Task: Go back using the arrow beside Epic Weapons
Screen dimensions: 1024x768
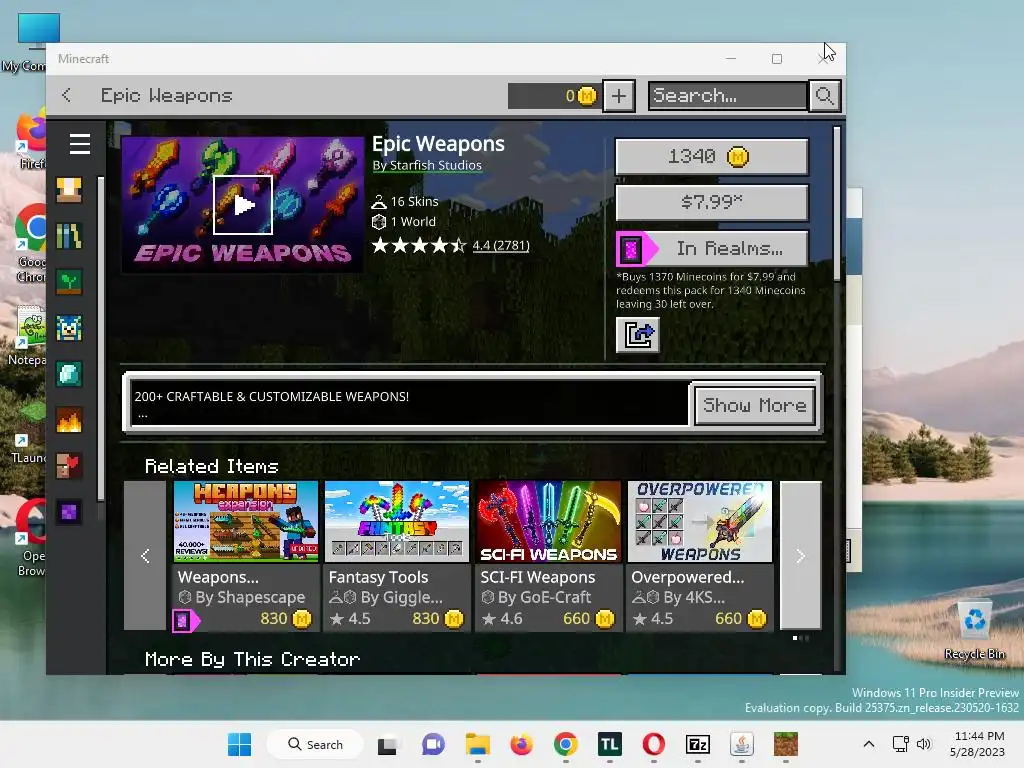Action: coord(67,95)
